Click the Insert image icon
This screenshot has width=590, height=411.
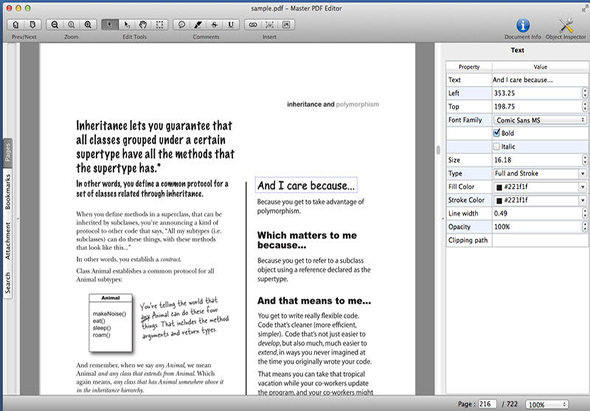[x=286, y=25]
